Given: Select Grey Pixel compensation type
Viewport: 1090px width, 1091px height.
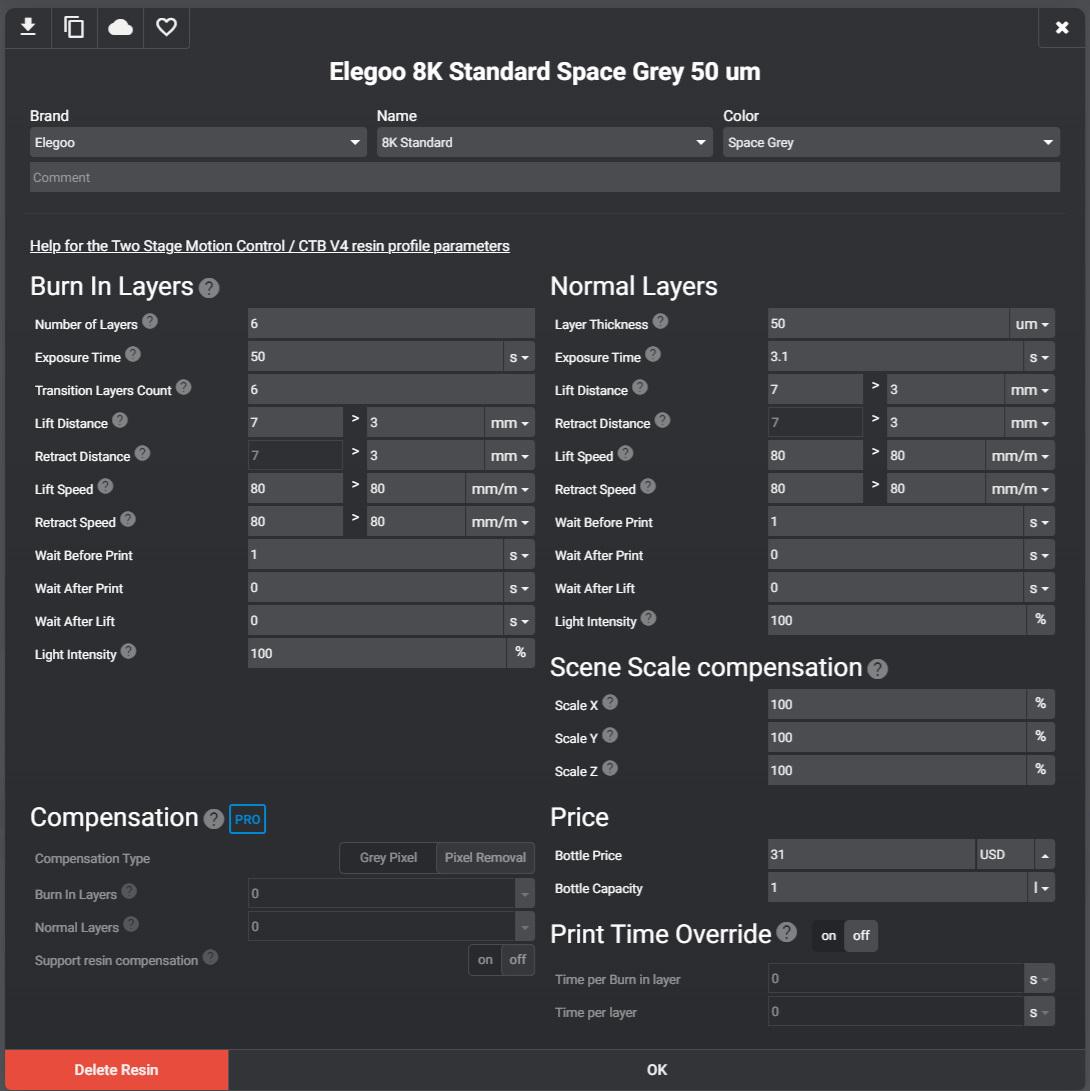Looking at the screenshot, I should tap(388, 858).
